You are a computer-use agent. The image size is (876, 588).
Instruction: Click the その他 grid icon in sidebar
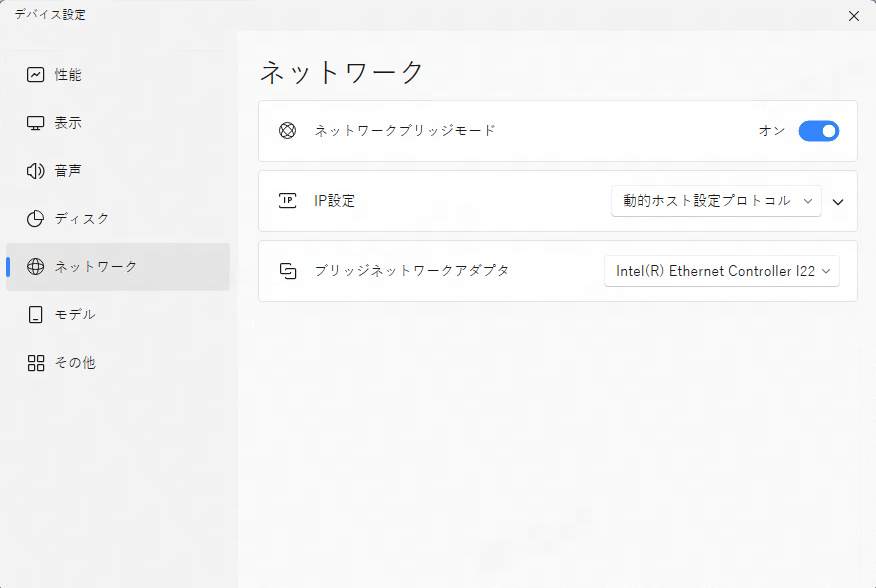tap(38, 363)
